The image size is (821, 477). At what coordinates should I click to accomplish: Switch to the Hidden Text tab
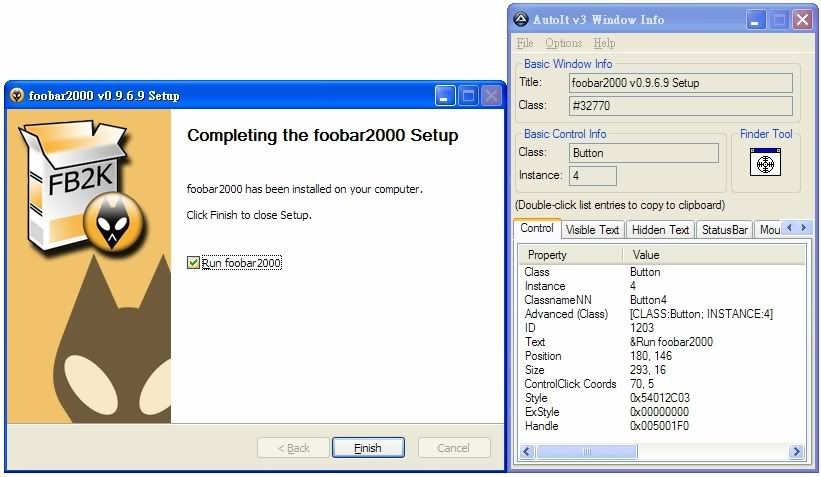[660, 229]
